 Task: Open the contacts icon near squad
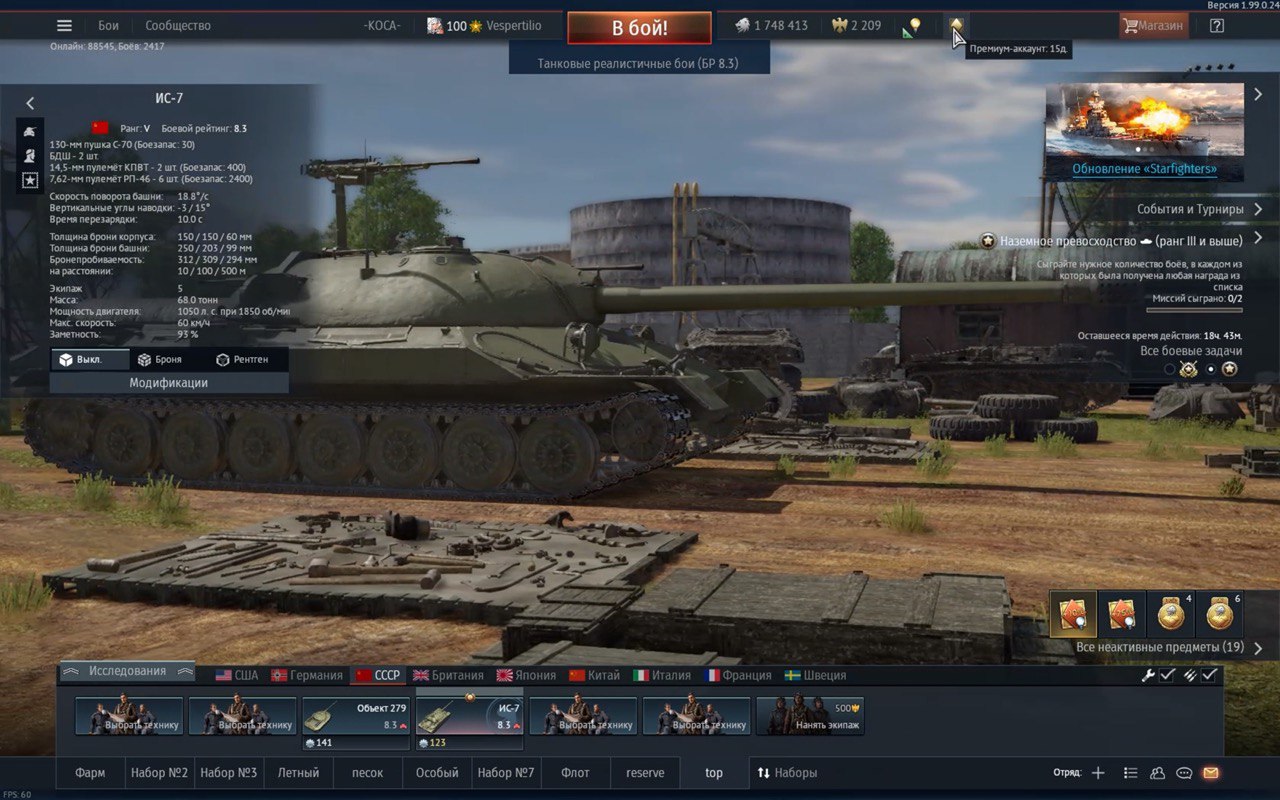pyautogui.click(x=1158, y=773)
